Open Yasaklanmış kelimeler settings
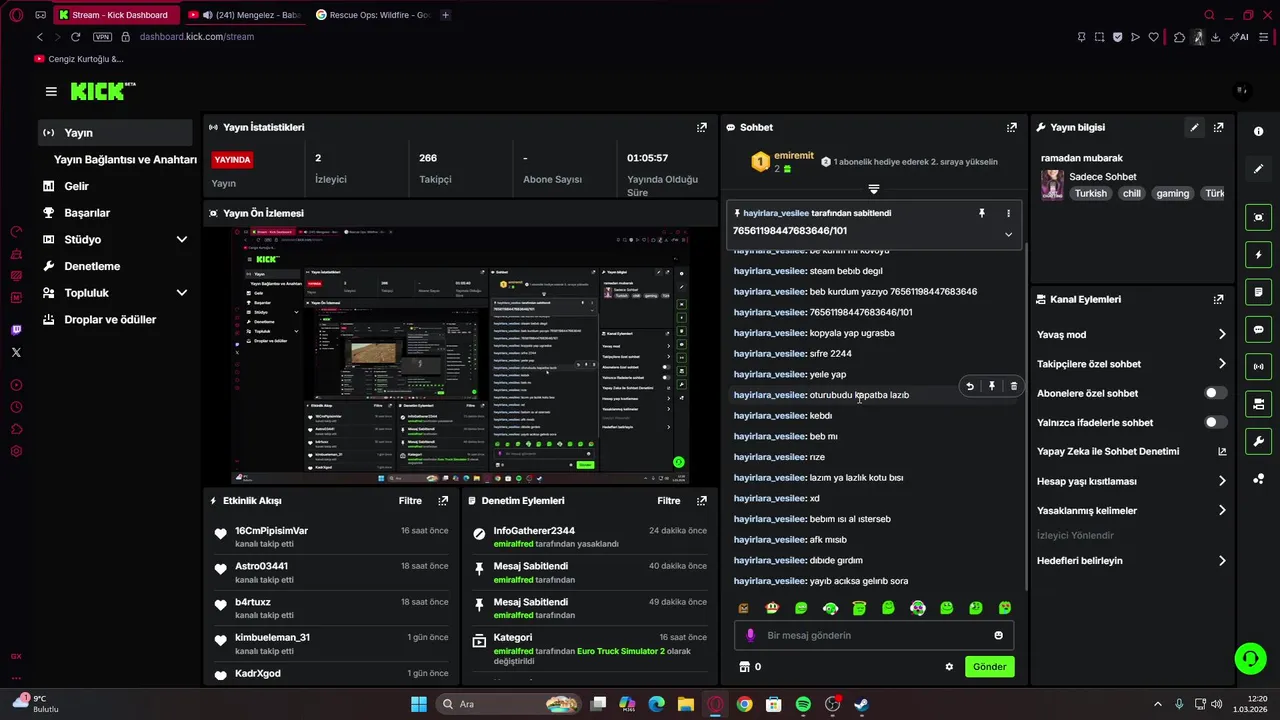 pyautogui.click(x=1131, y=510)
